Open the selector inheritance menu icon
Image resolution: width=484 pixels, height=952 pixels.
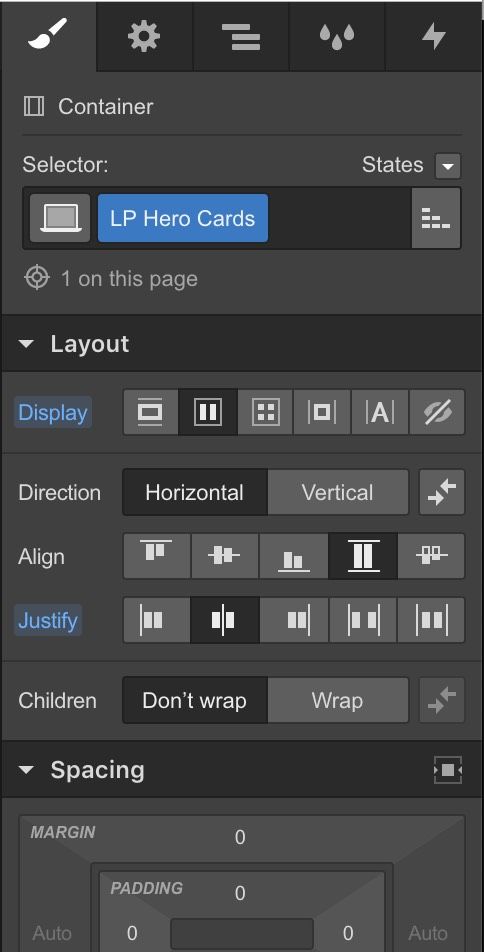[x=436, y=218]
